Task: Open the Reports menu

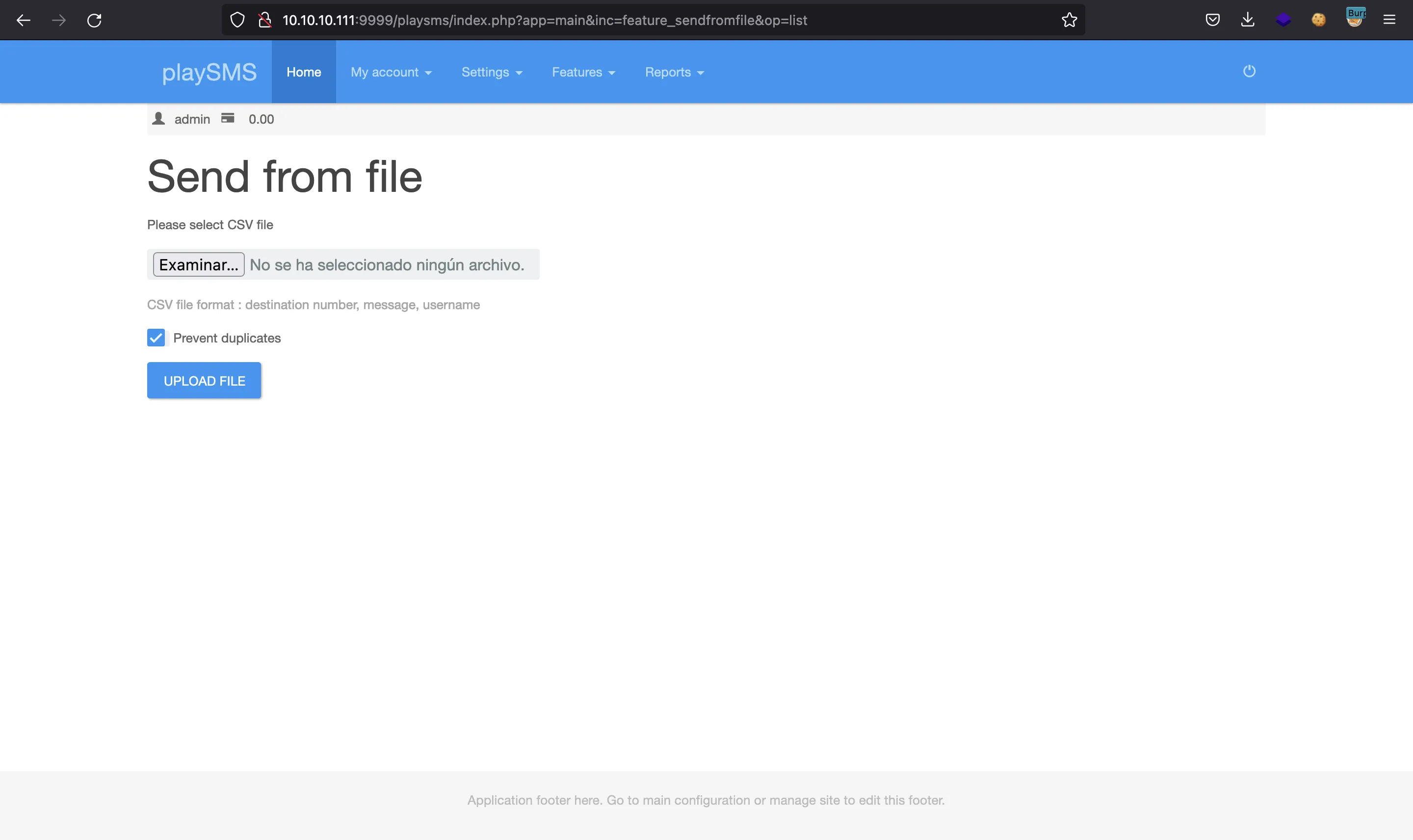Action: coord(674,72)
